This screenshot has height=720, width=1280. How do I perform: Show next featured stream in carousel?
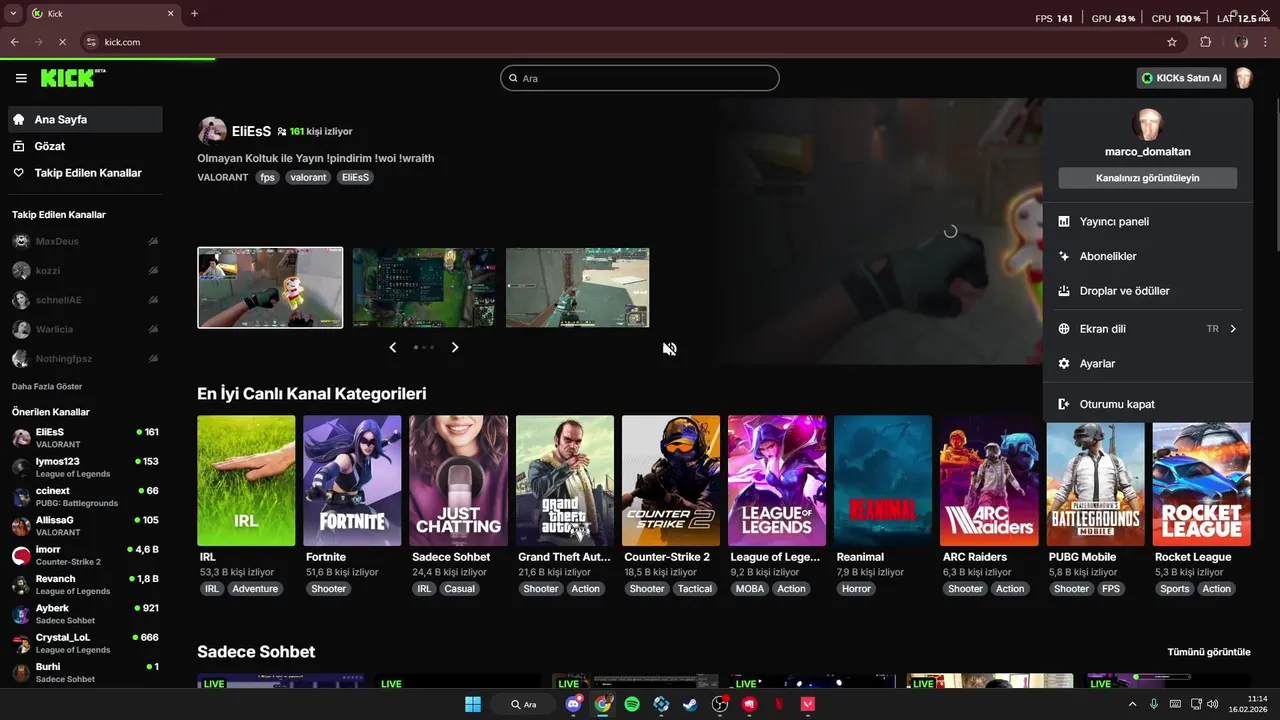455,347
